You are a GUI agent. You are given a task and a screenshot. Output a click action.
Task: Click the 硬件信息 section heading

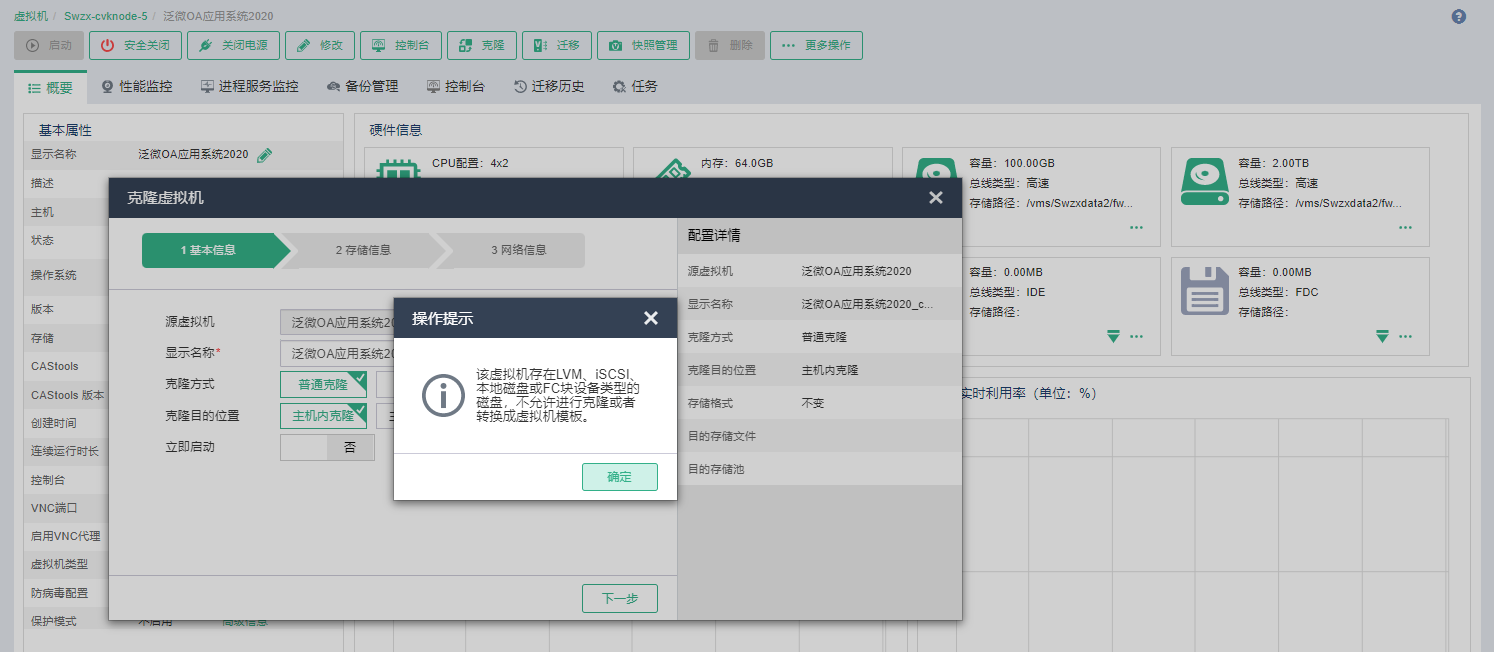(x=395, y=130)
